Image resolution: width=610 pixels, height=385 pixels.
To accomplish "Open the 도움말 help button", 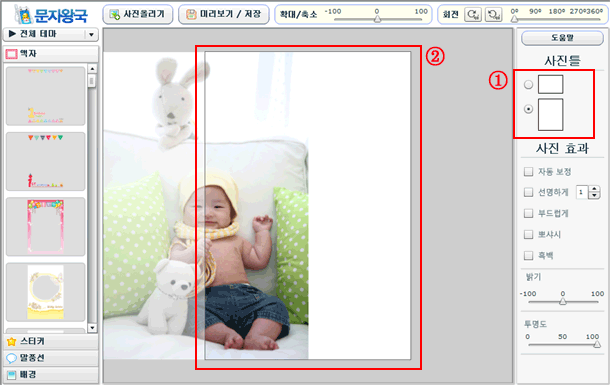I will click(x=562, y=38).
